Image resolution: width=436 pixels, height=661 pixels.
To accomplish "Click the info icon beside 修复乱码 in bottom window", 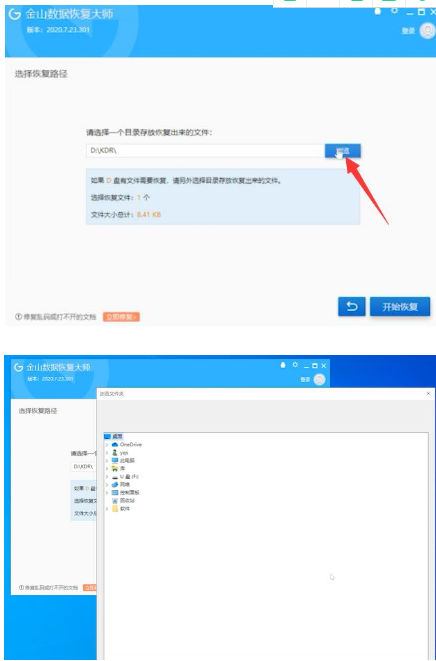I will [x=21, y=587].
